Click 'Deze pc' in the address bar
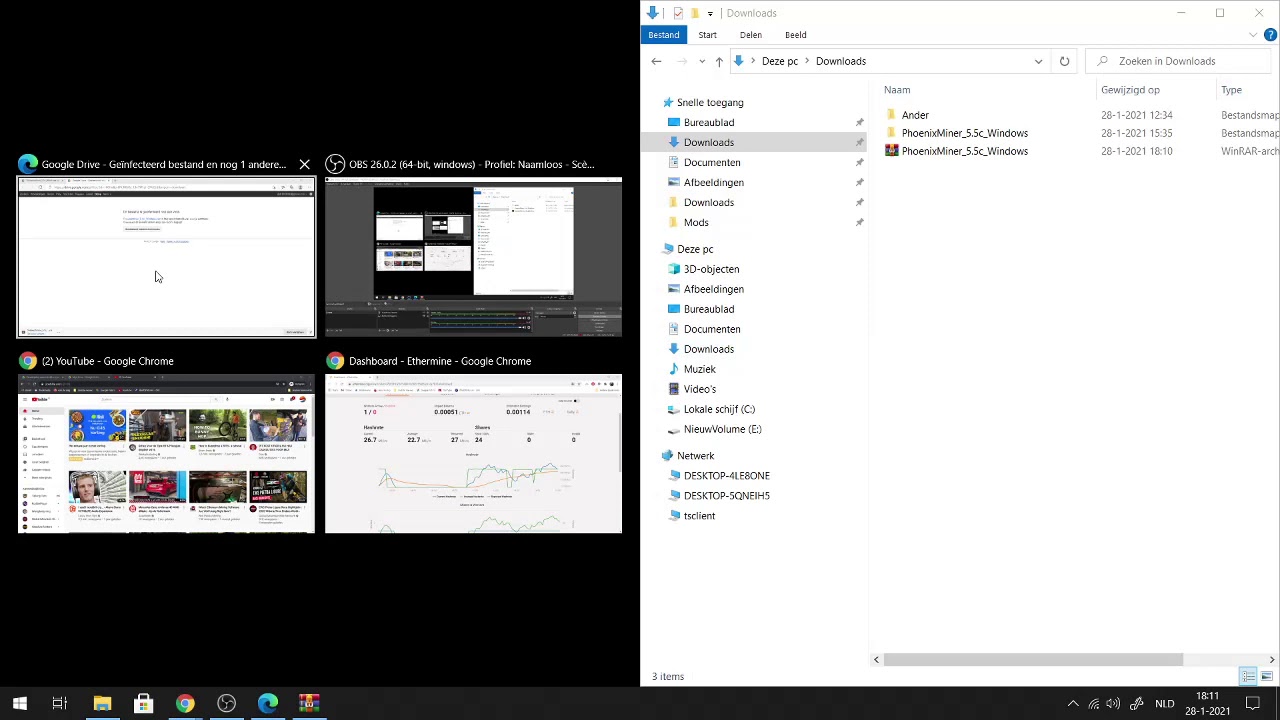1280x720 pixels. click(x=779, y=61)
